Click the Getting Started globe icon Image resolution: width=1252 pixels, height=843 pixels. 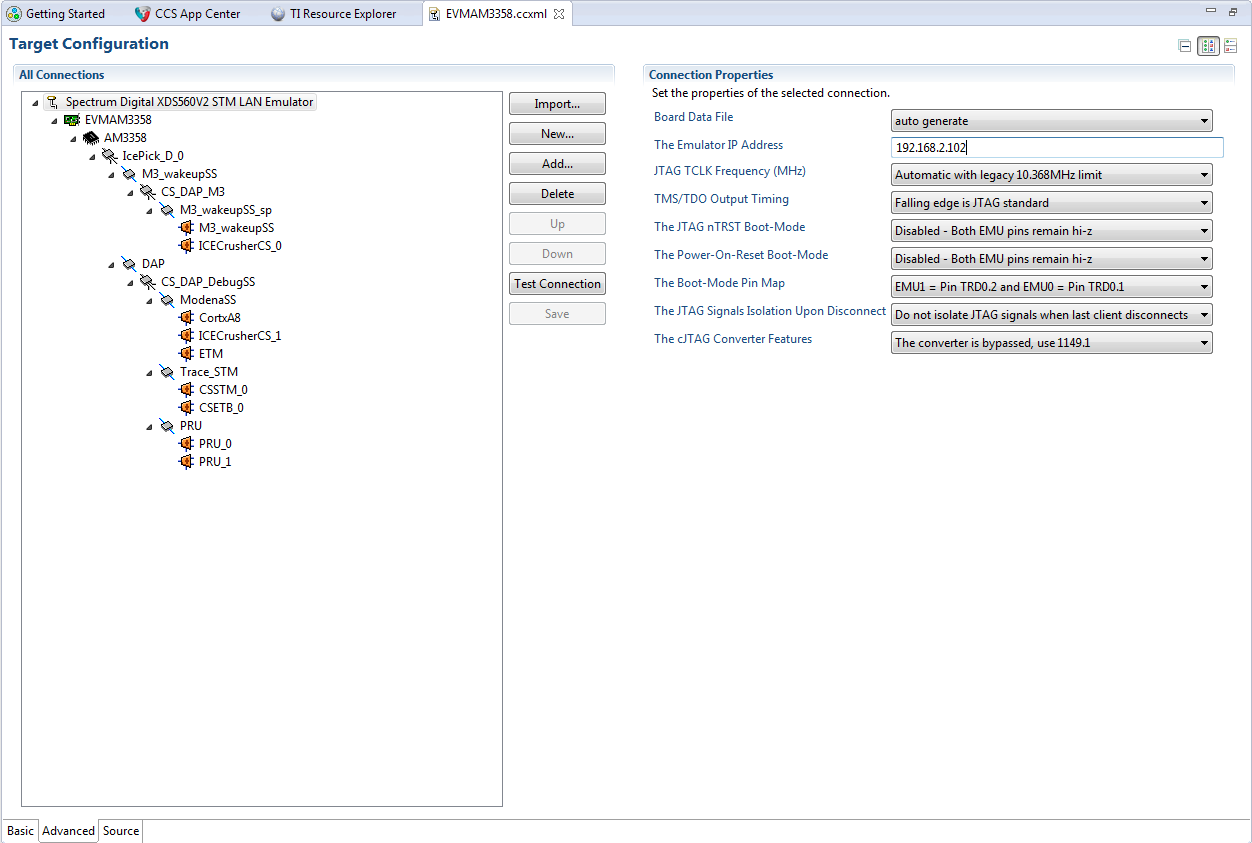pos(14,14)
